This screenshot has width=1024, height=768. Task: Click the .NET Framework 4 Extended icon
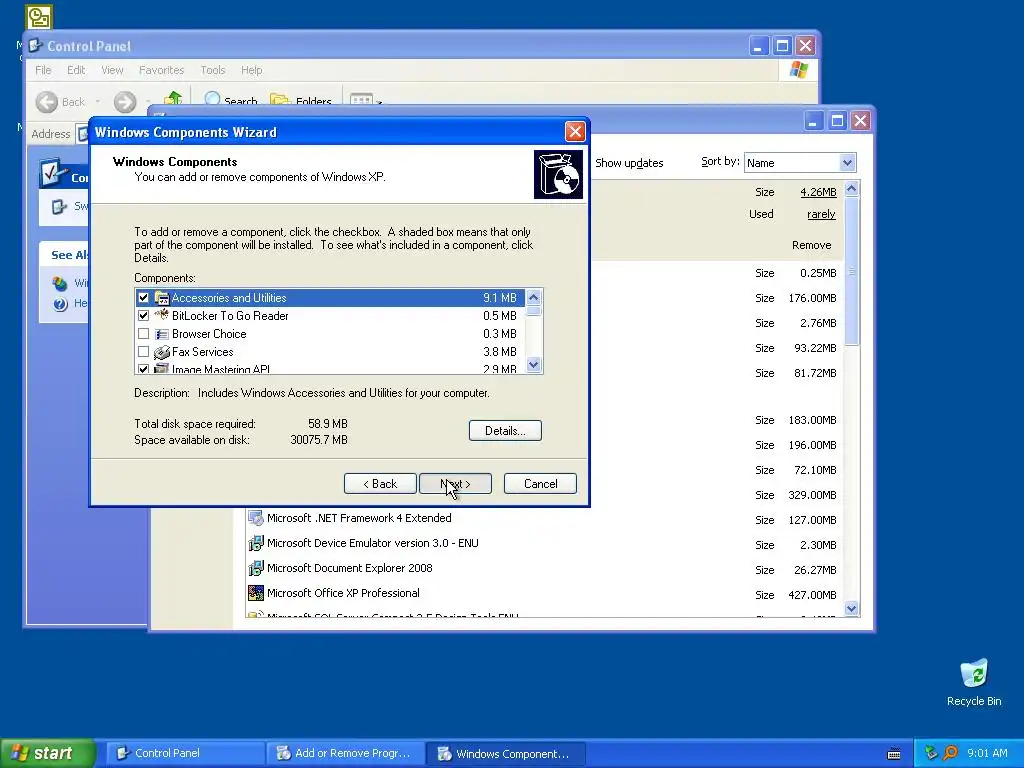click(255, 519)
